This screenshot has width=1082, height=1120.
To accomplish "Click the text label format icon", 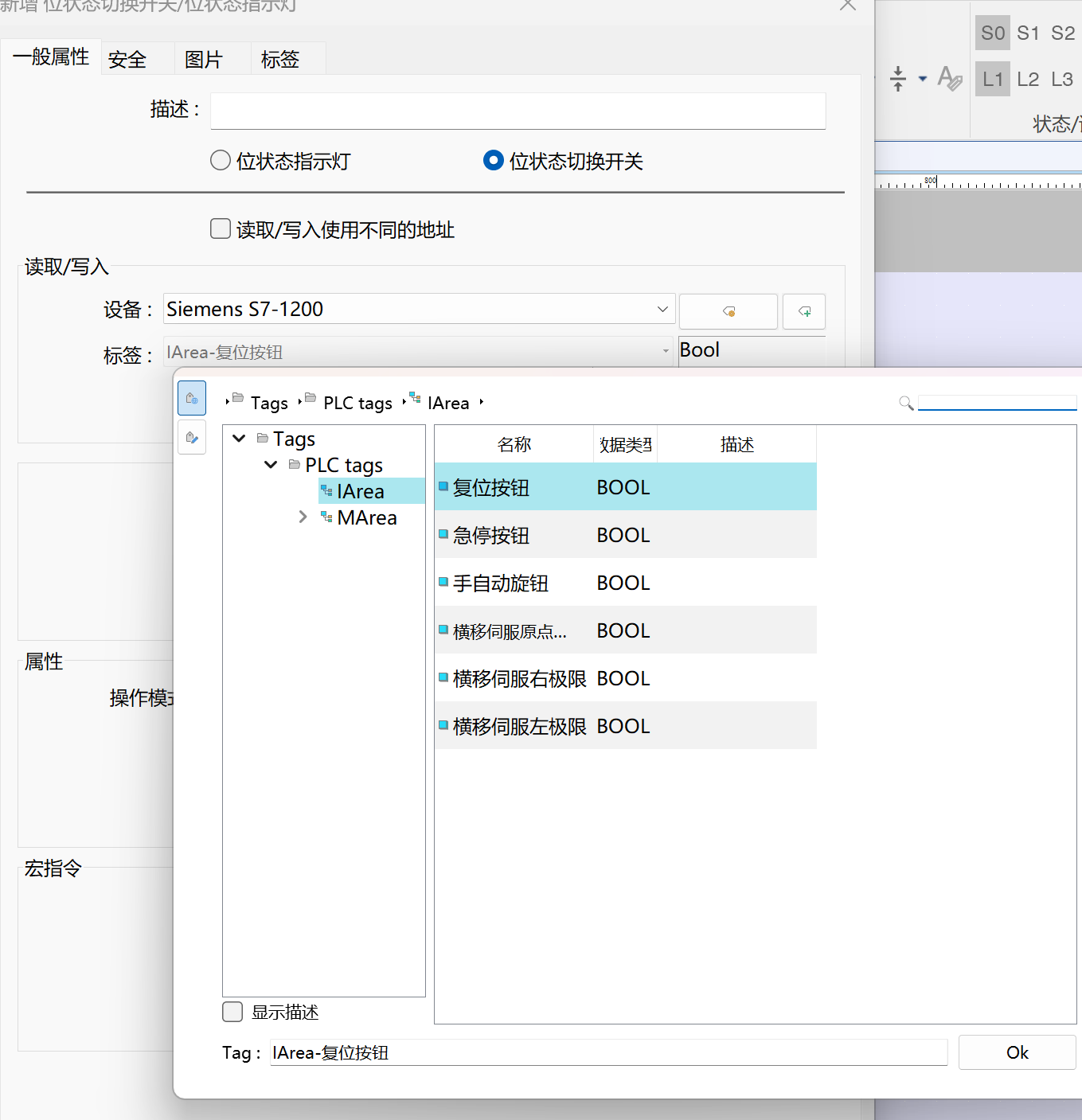I will point(949,79).
